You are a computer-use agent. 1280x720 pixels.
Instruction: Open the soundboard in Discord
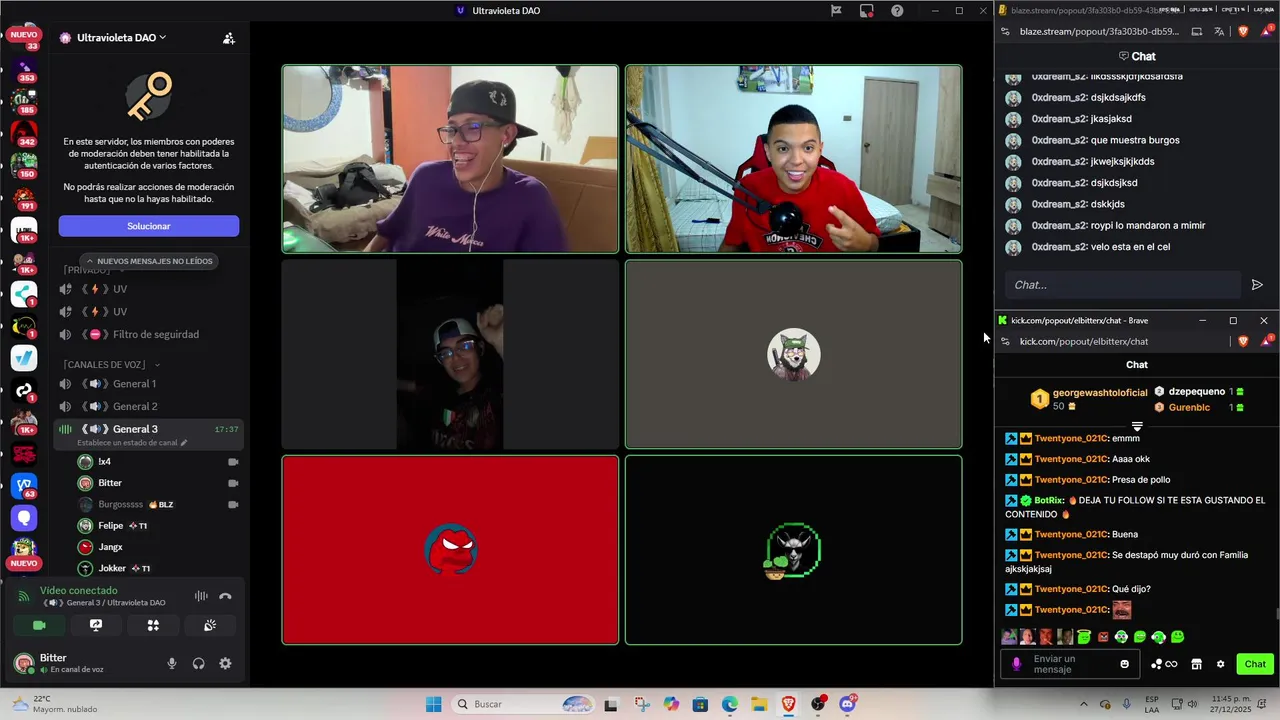(x=210, y=625)
